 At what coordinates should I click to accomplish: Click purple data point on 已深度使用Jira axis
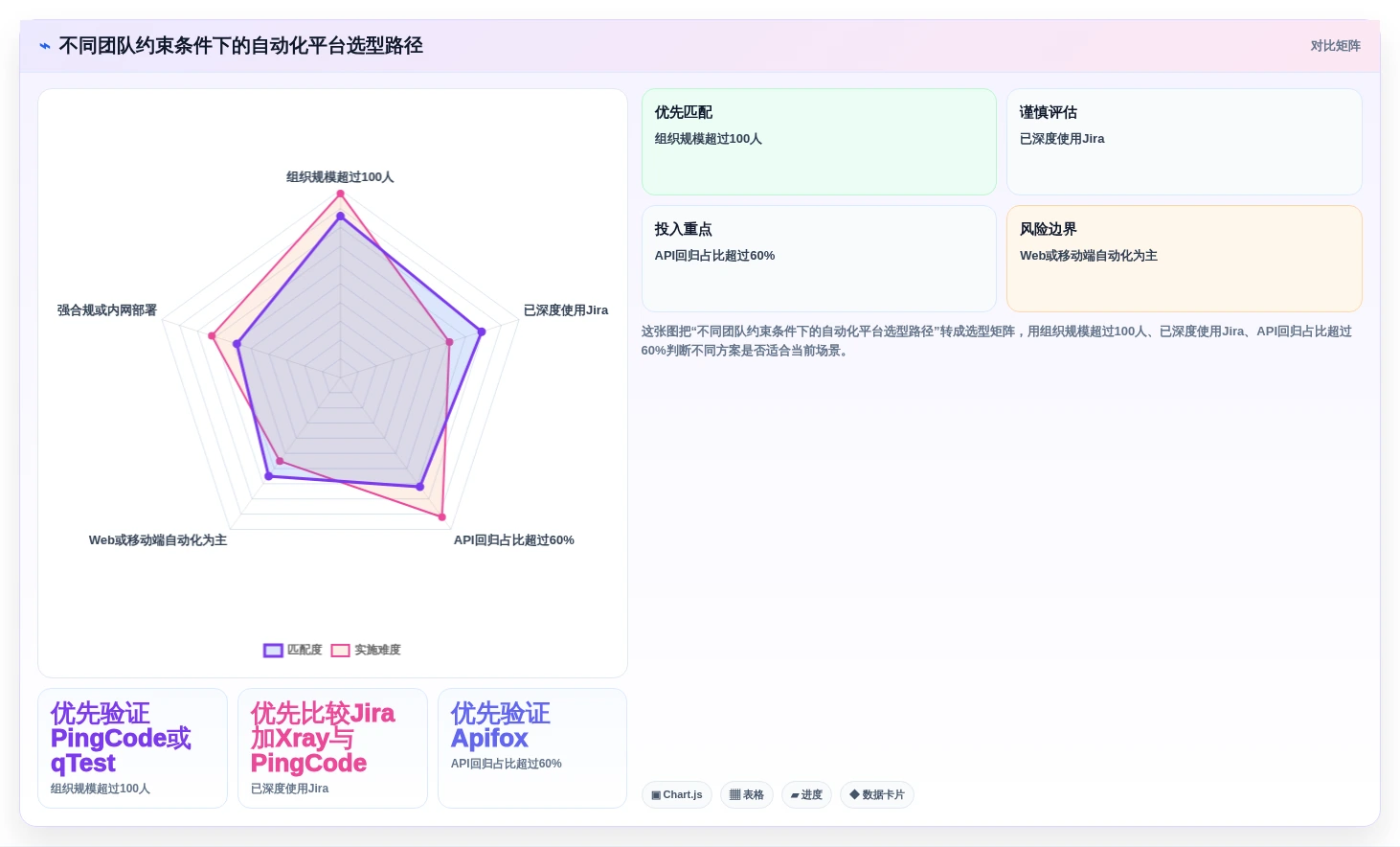482,332
